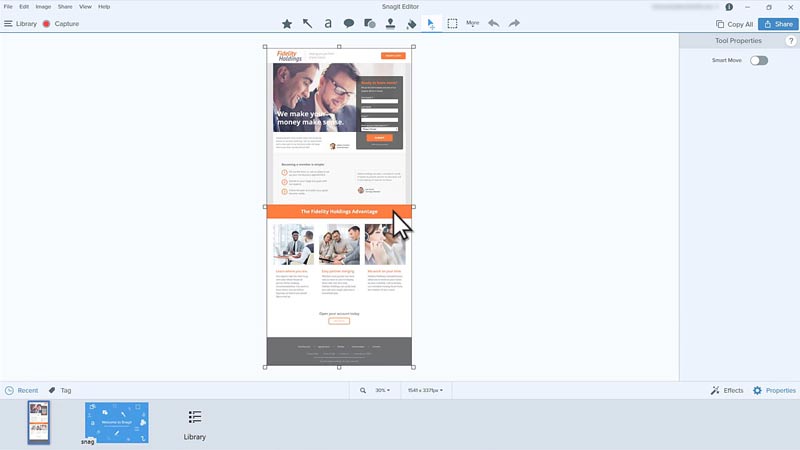Open the Effects panel
This screenshot has width=800, height=450.
point(727,390)
